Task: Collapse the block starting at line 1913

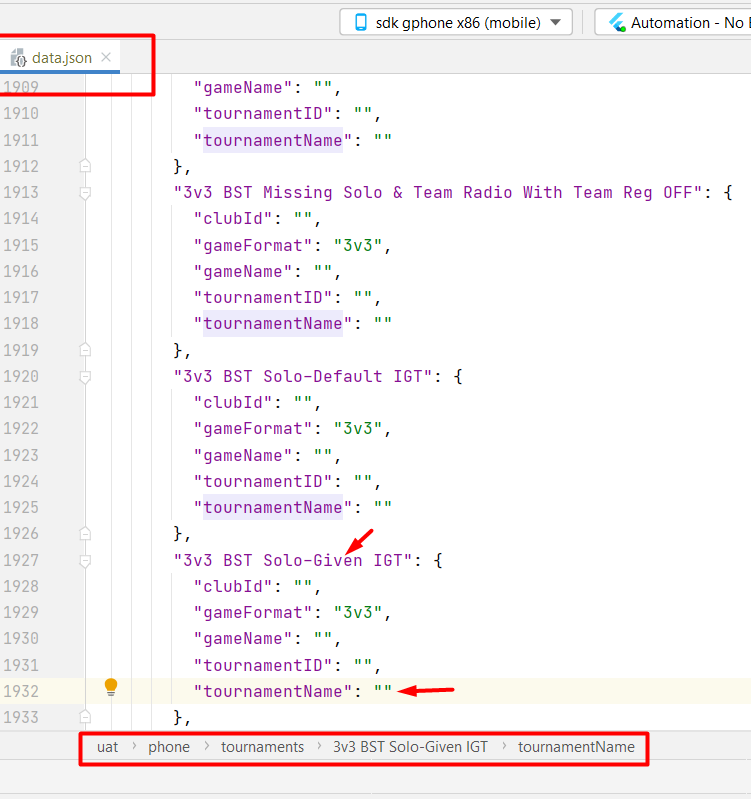Action: (85, 193)
